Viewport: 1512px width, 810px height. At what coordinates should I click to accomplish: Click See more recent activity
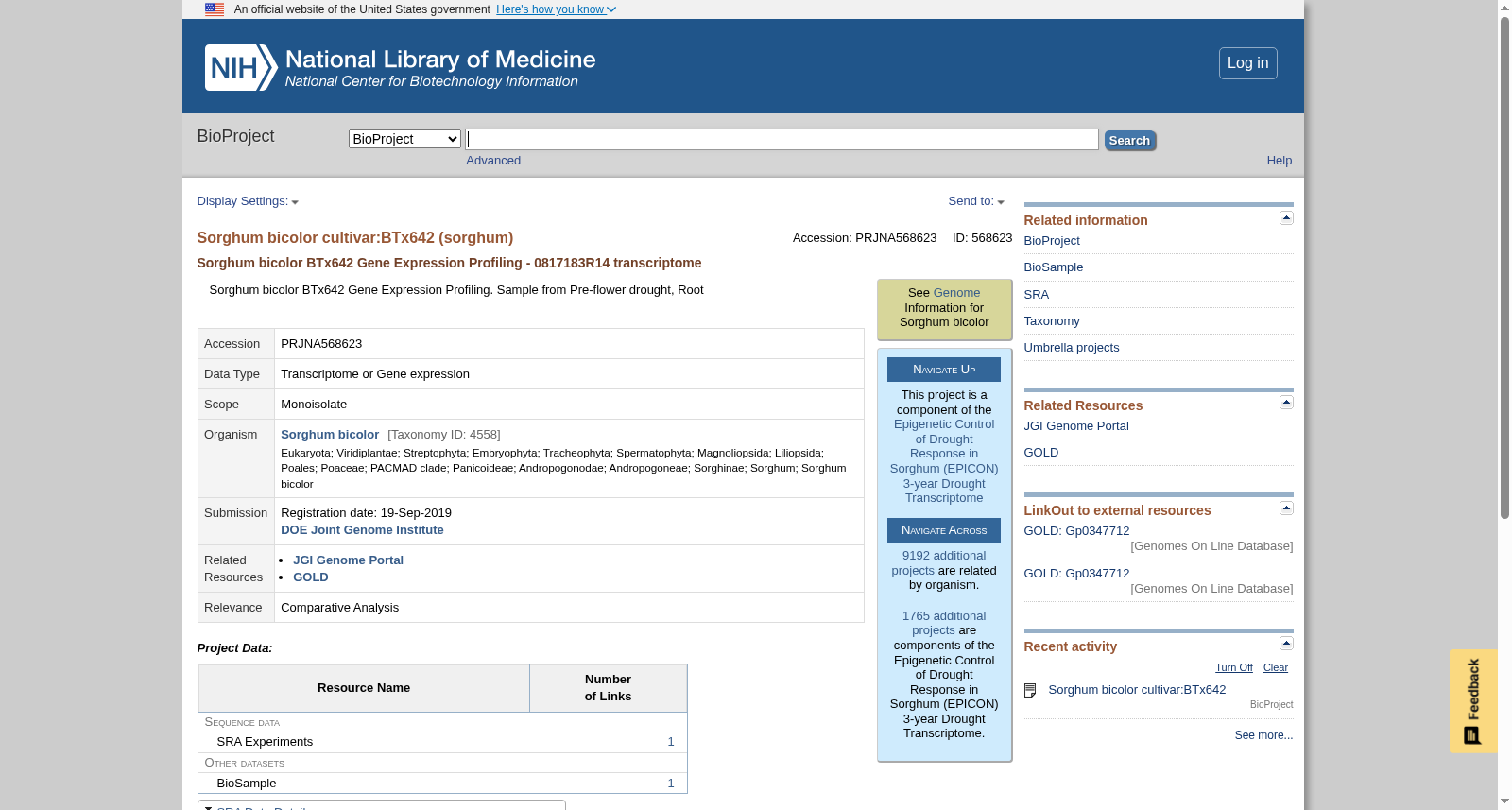click(1263, 735)
